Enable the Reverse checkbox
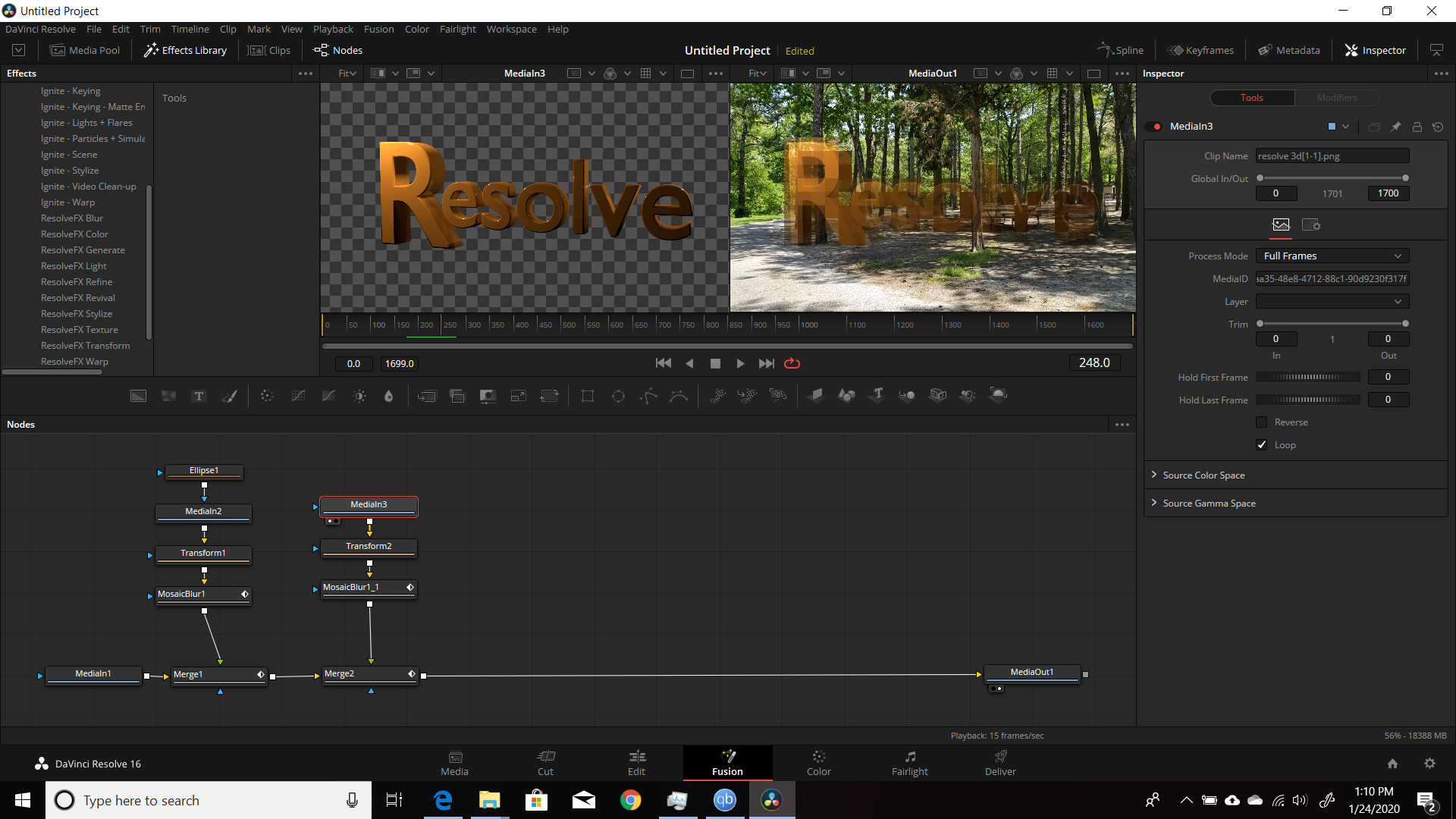 point(1262,422)
